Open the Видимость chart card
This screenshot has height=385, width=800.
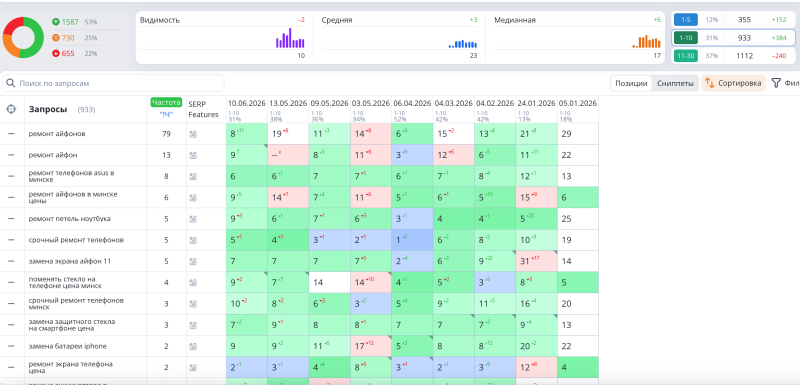point(223,38)
